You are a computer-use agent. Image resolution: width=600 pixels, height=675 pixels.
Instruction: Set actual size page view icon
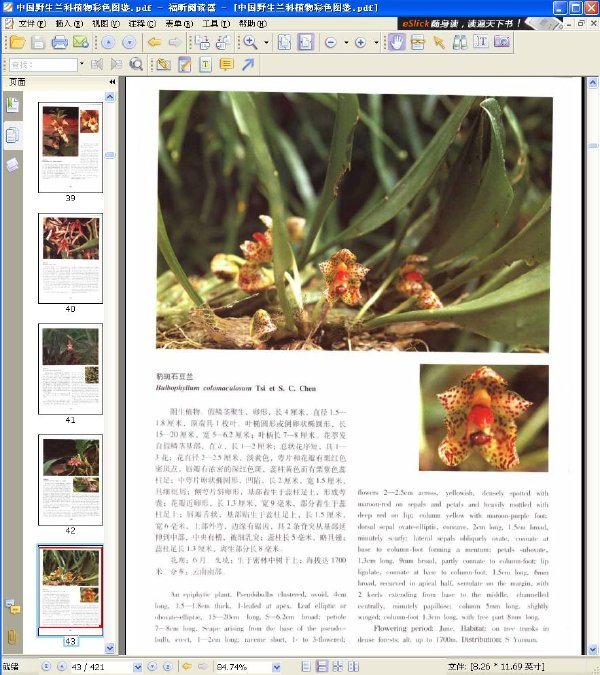[284, 42]
